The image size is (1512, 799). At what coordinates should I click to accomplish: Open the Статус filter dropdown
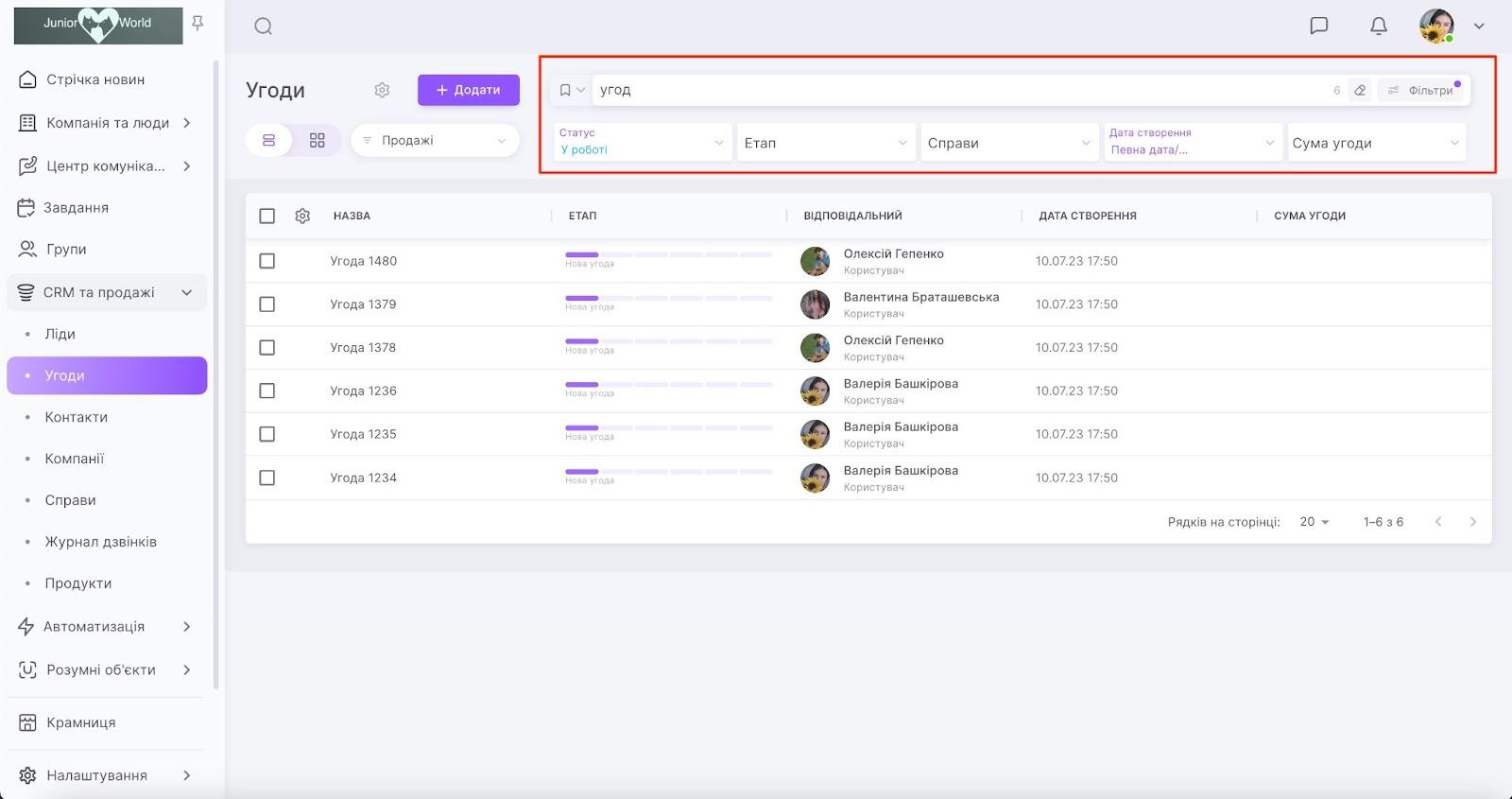point(642,142)
